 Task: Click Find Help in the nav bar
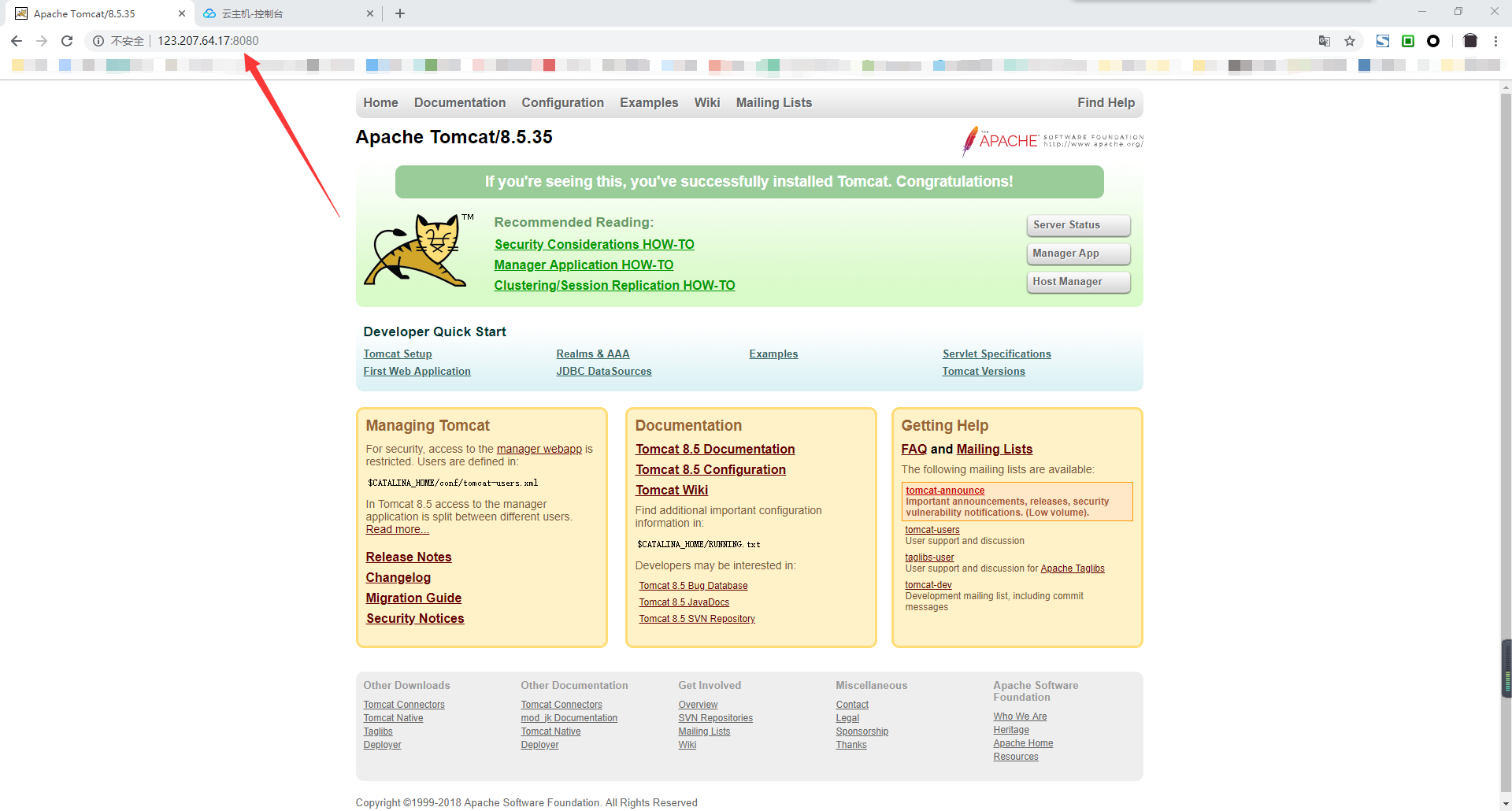(x=1106, y=102)
